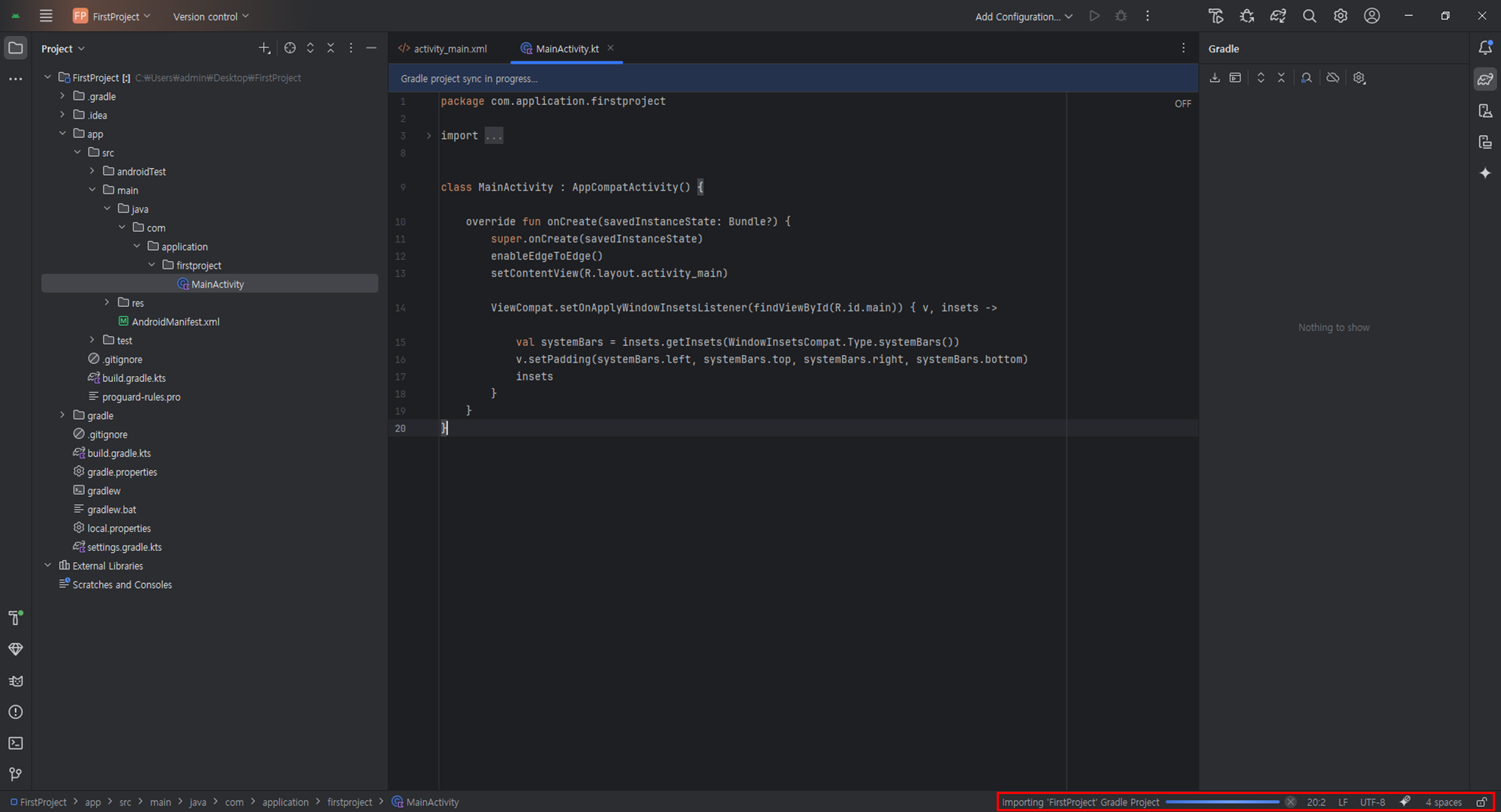Open Running Devices panel icon

point(1485,142)
